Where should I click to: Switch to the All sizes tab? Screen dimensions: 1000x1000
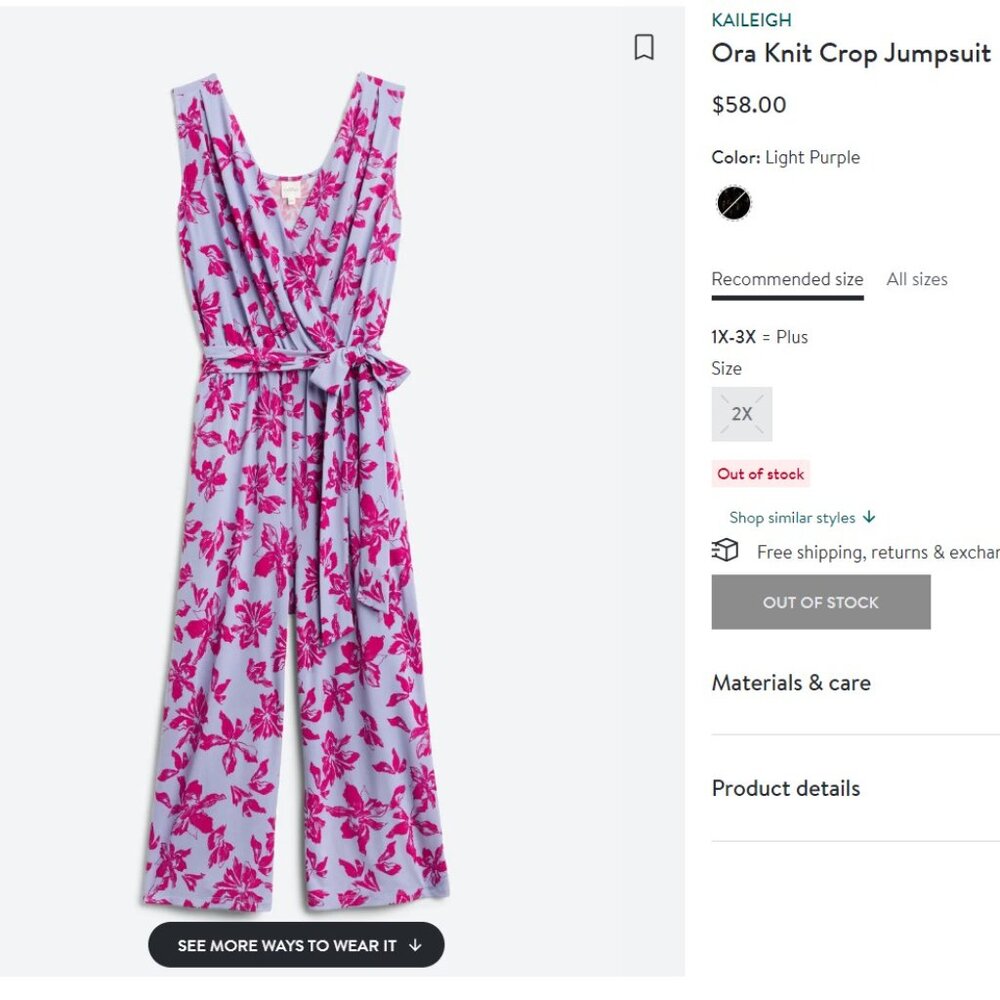916,279
